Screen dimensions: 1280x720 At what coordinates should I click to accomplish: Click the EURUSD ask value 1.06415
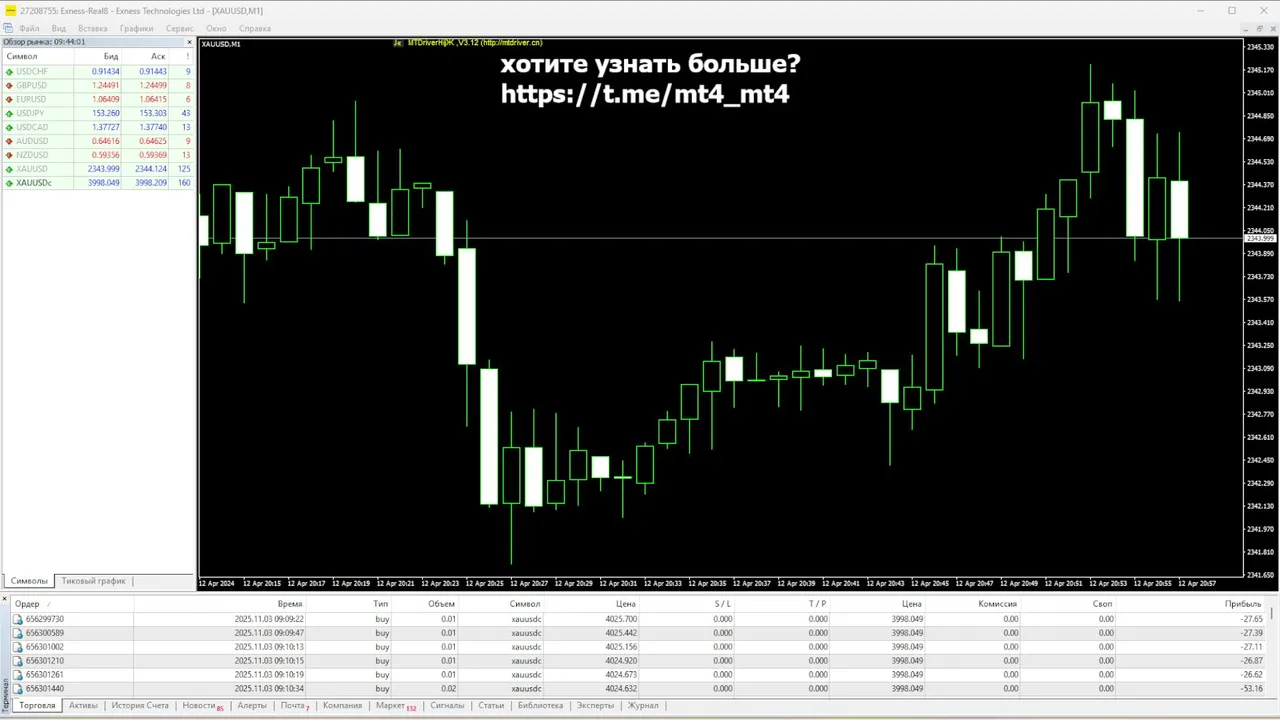pos(154,100)
